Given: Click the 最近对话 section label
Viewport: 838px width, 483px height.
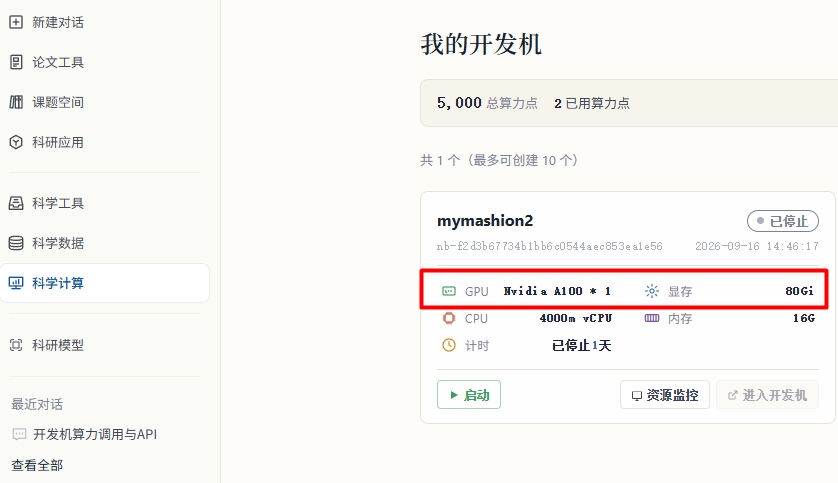Looking at the screenshot, I should click(37, 404).
